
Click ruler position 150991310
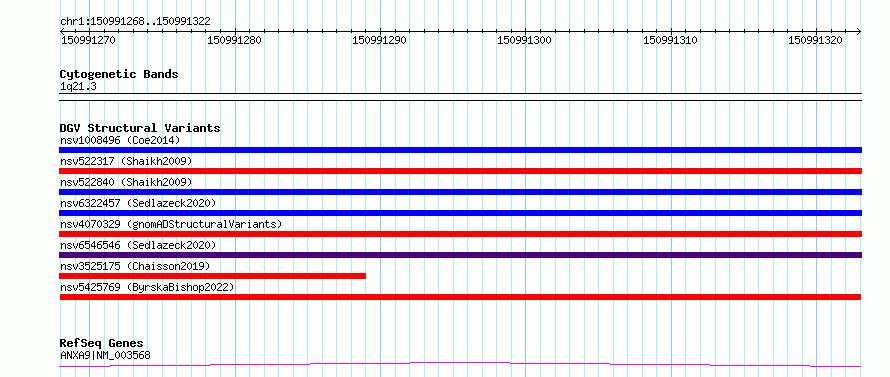pyautogui.click(x=670, y=40)
